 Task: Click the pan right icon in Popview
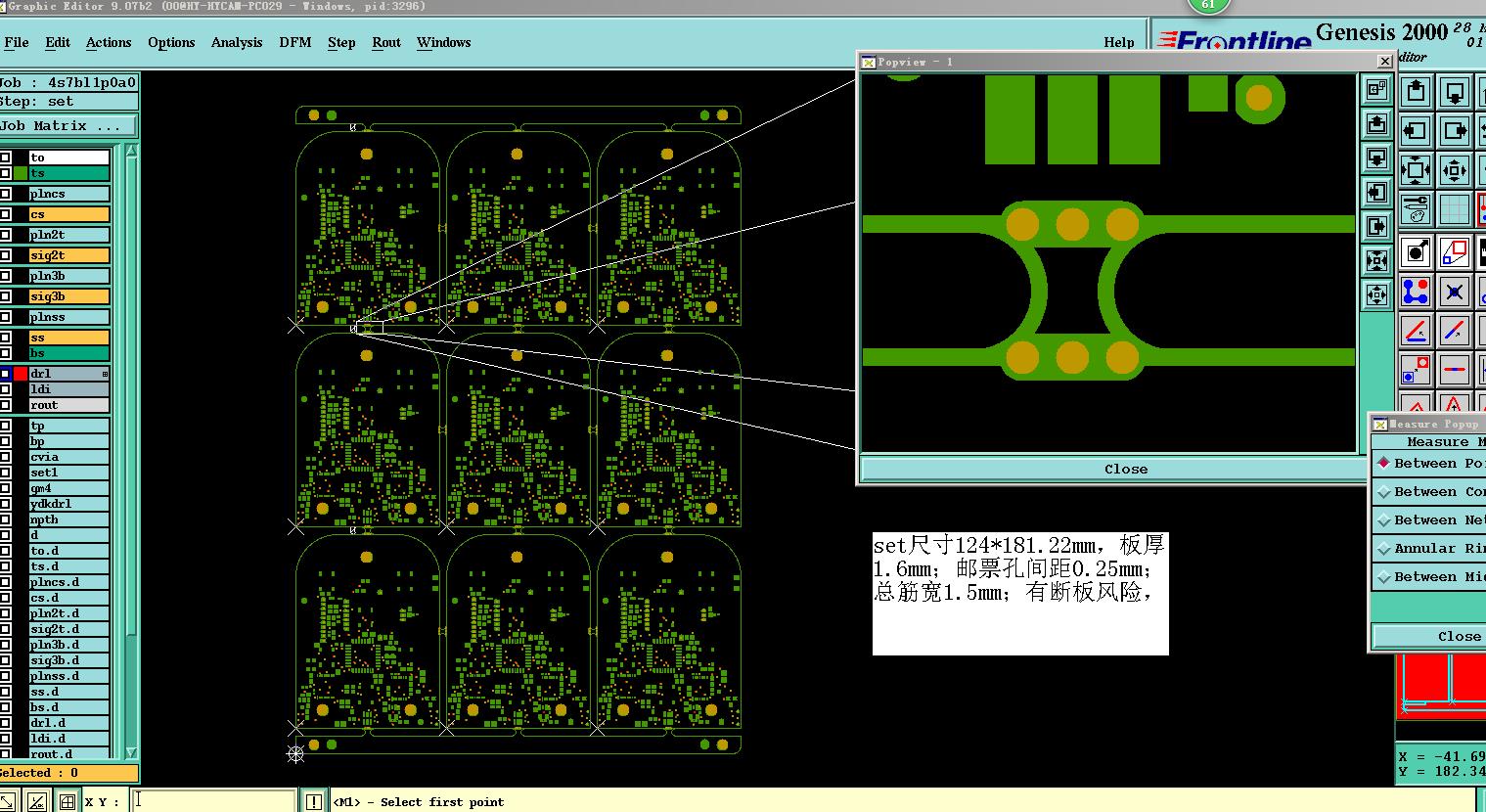tap(1376, 226)
